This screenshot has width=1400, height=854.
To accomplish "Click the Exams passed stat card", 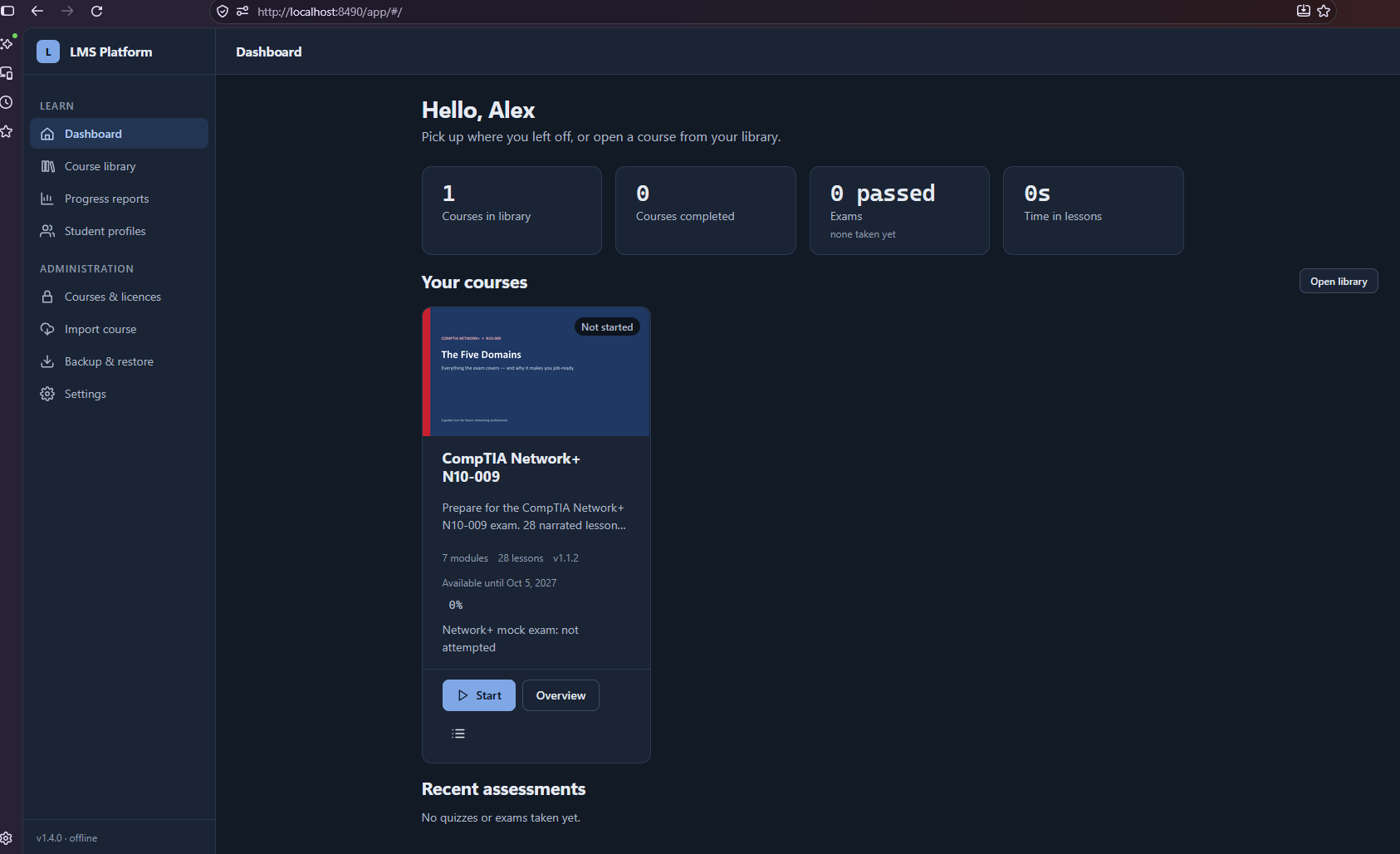I will click(899, 210).
